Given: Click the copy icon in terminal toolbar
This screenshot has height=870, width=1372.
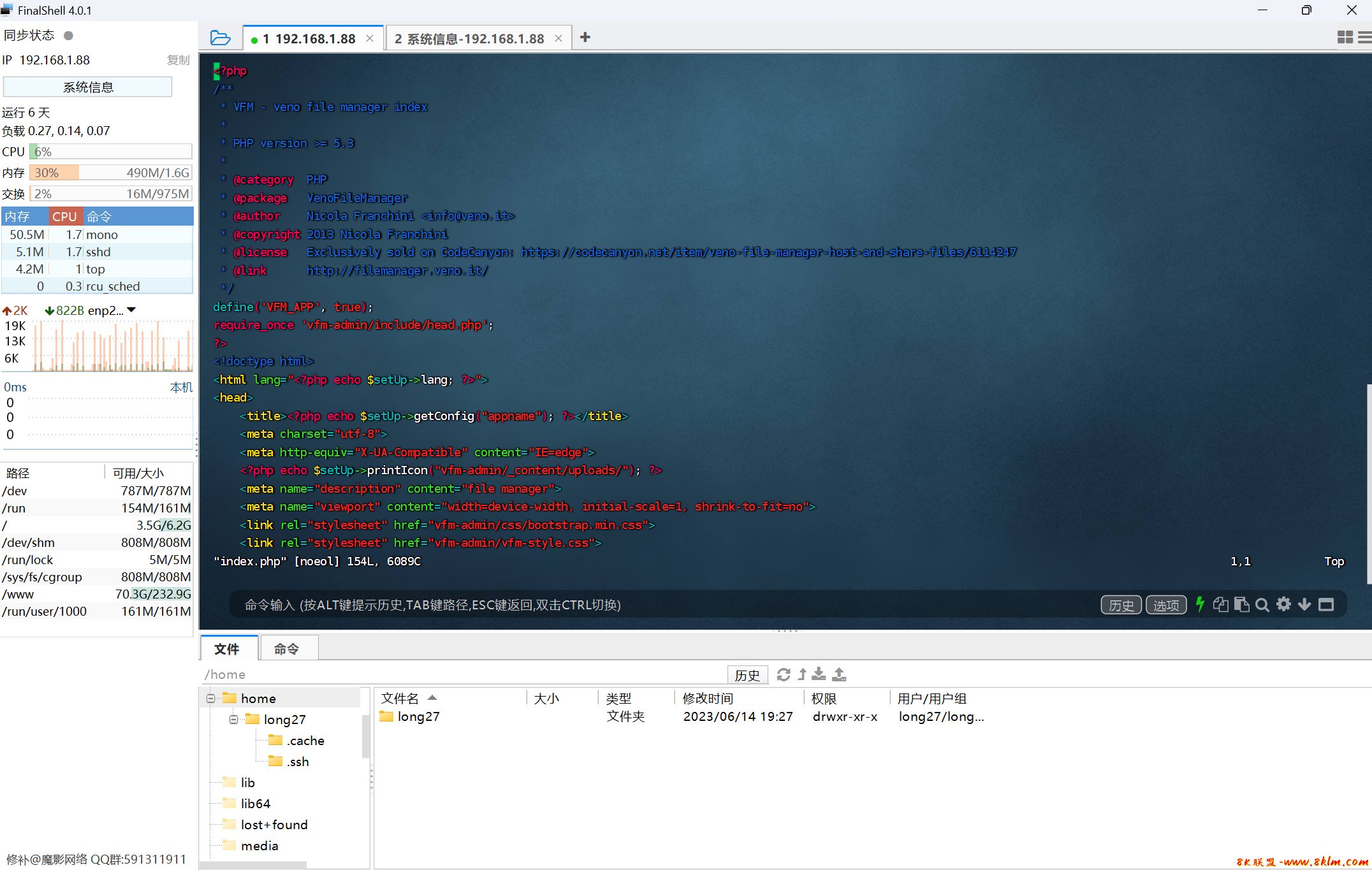Looking at the screenshot, I should click(1220, 604).
